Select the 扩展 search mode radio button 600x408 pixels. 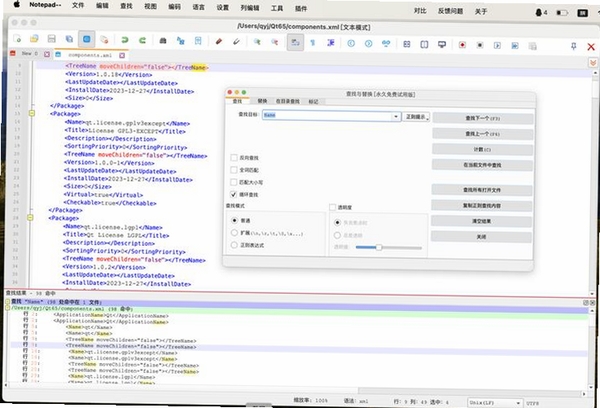234,233
